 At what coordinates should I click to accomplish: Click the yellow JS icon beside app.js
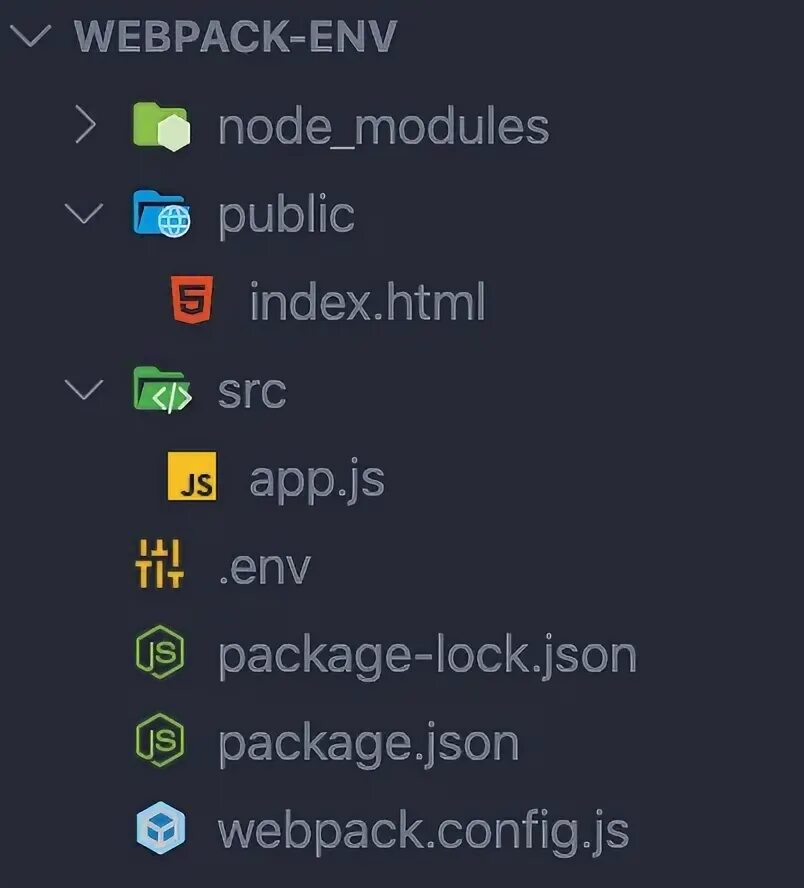tap(192, 476)
